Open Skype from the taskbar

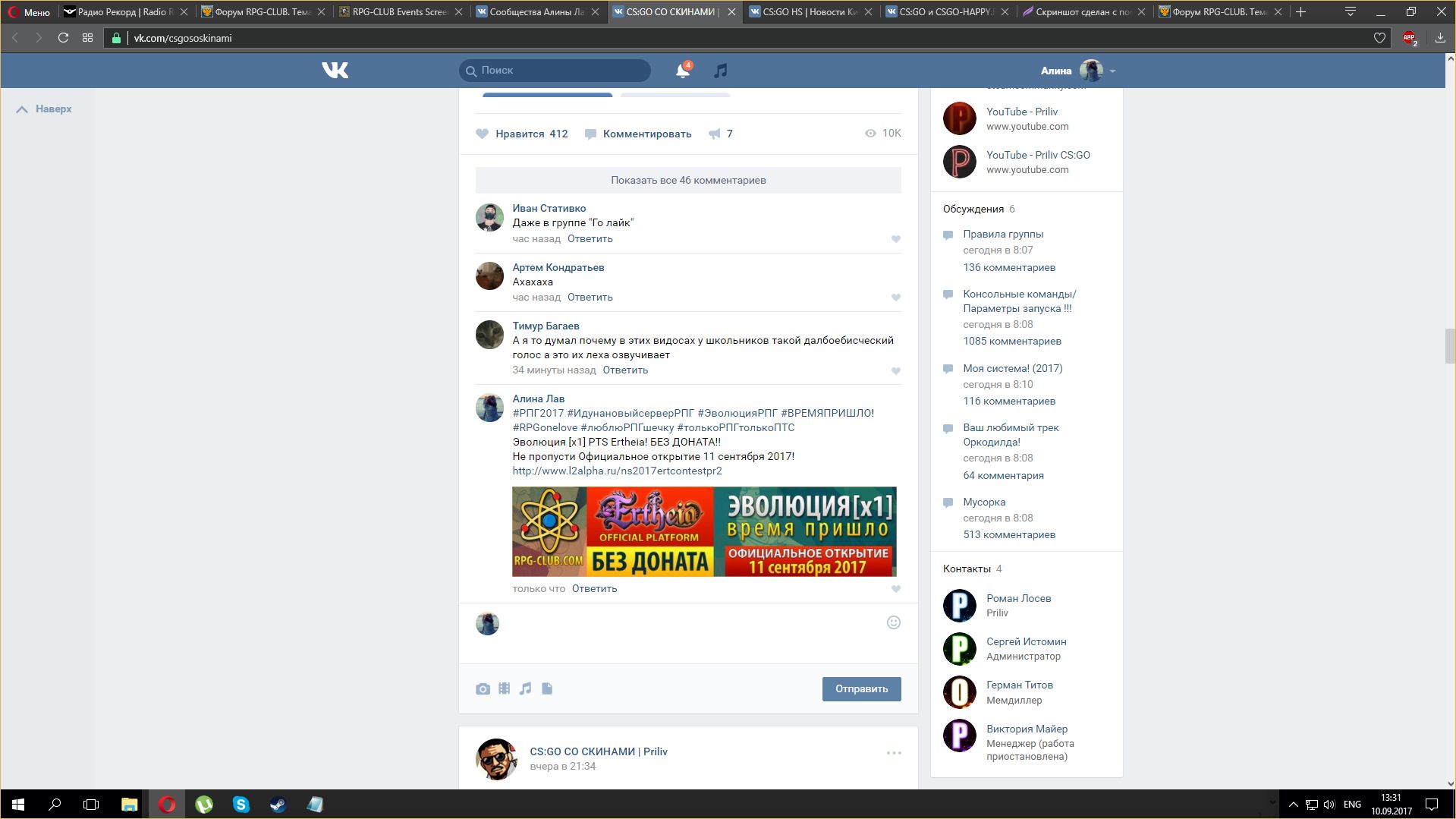241,805
